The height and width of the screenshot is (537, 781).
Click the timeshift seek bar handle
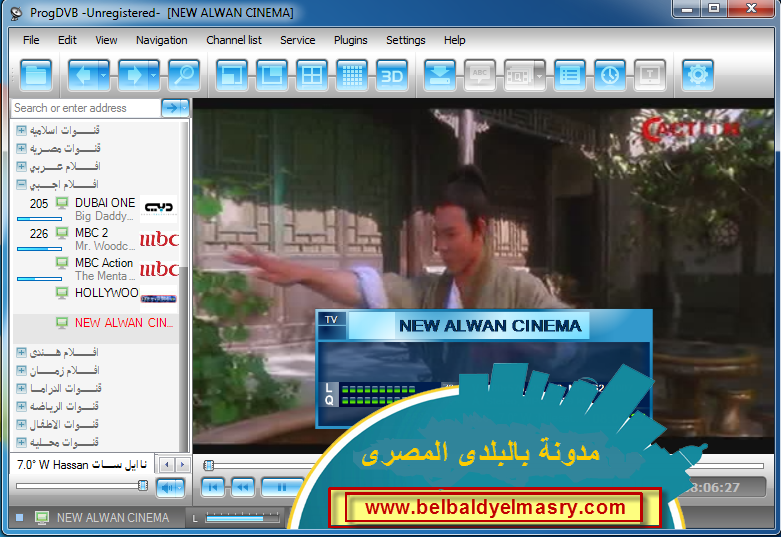(209, 465)
